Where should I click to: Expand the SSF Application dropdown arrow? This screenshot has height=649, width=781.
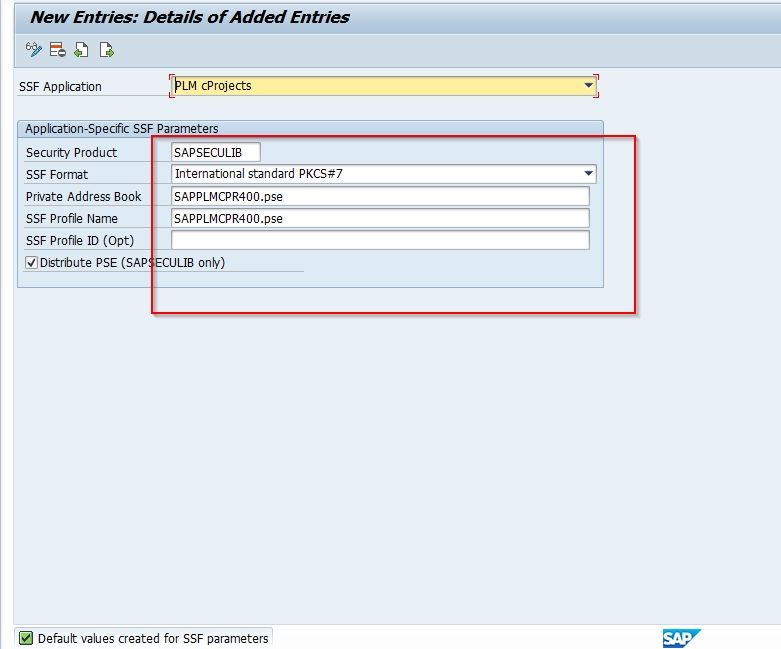pos(588,86)
